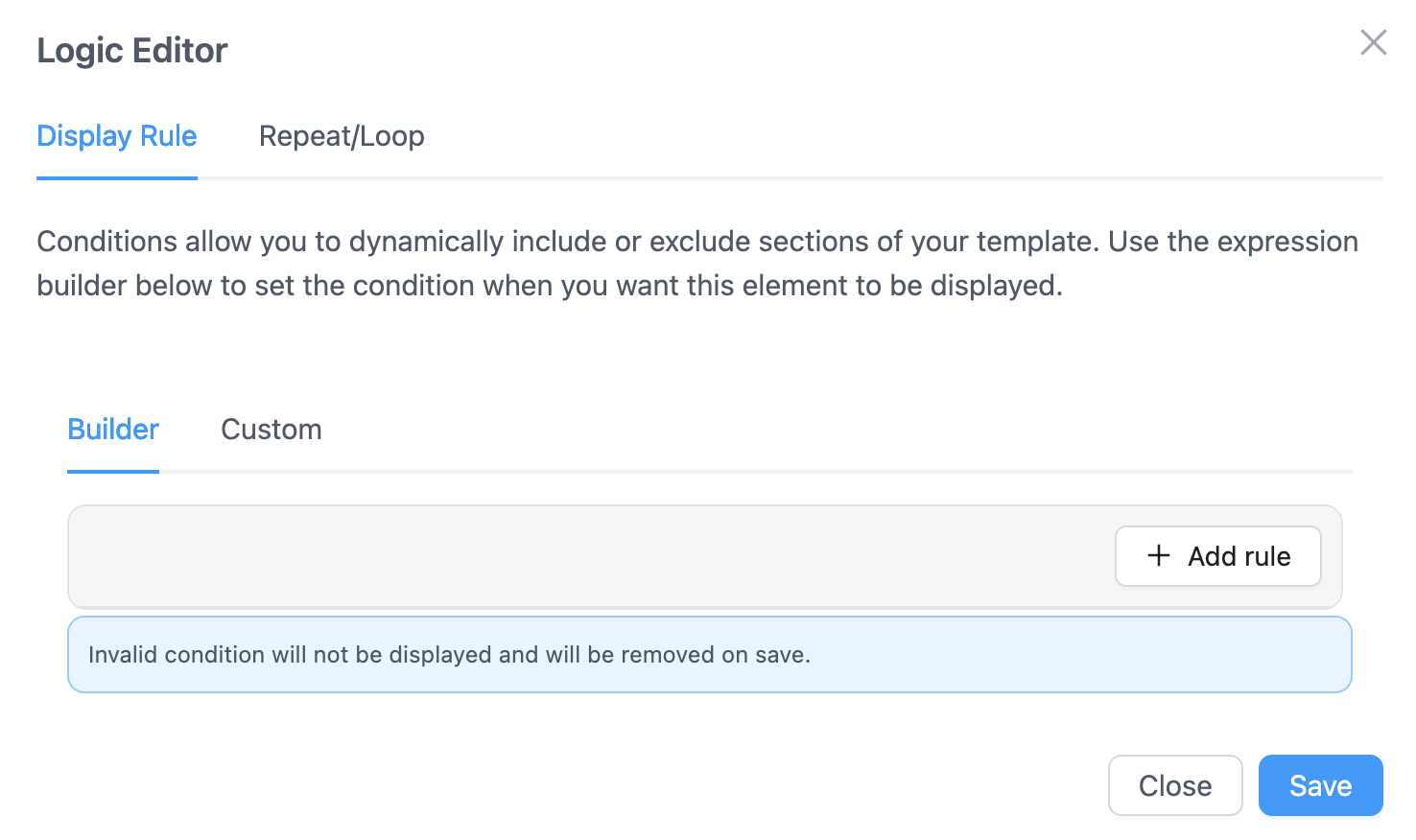
Task: Select the Builder sub-tab
Action: coord(113,429)
